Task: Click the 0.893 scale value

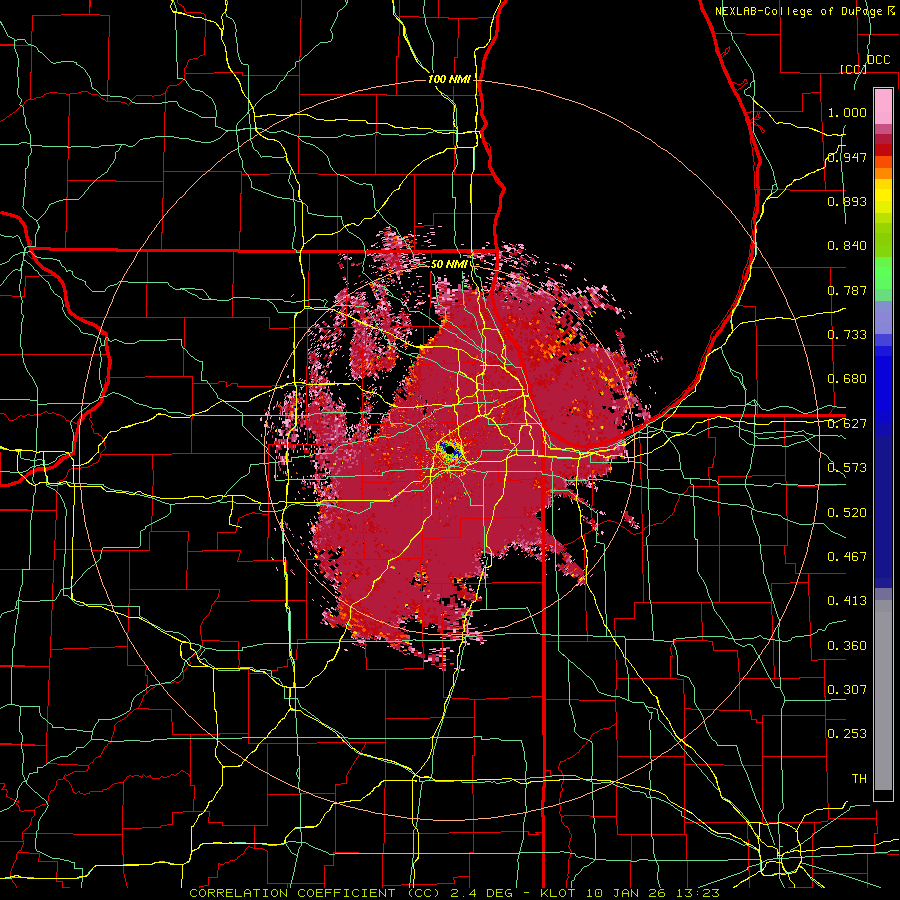Action: (847, 201)
